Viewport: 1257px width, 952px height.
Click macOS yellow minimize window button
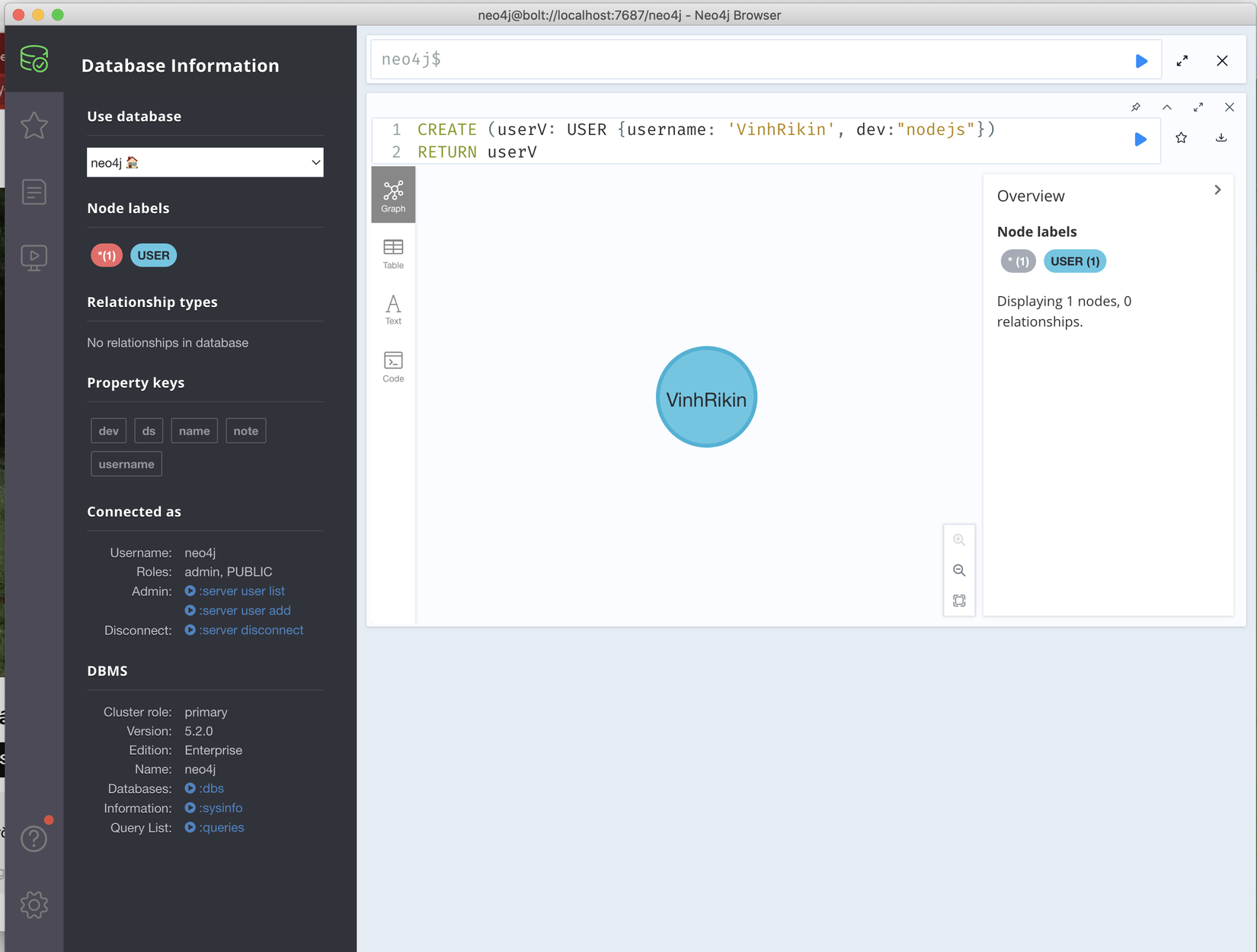38,14
